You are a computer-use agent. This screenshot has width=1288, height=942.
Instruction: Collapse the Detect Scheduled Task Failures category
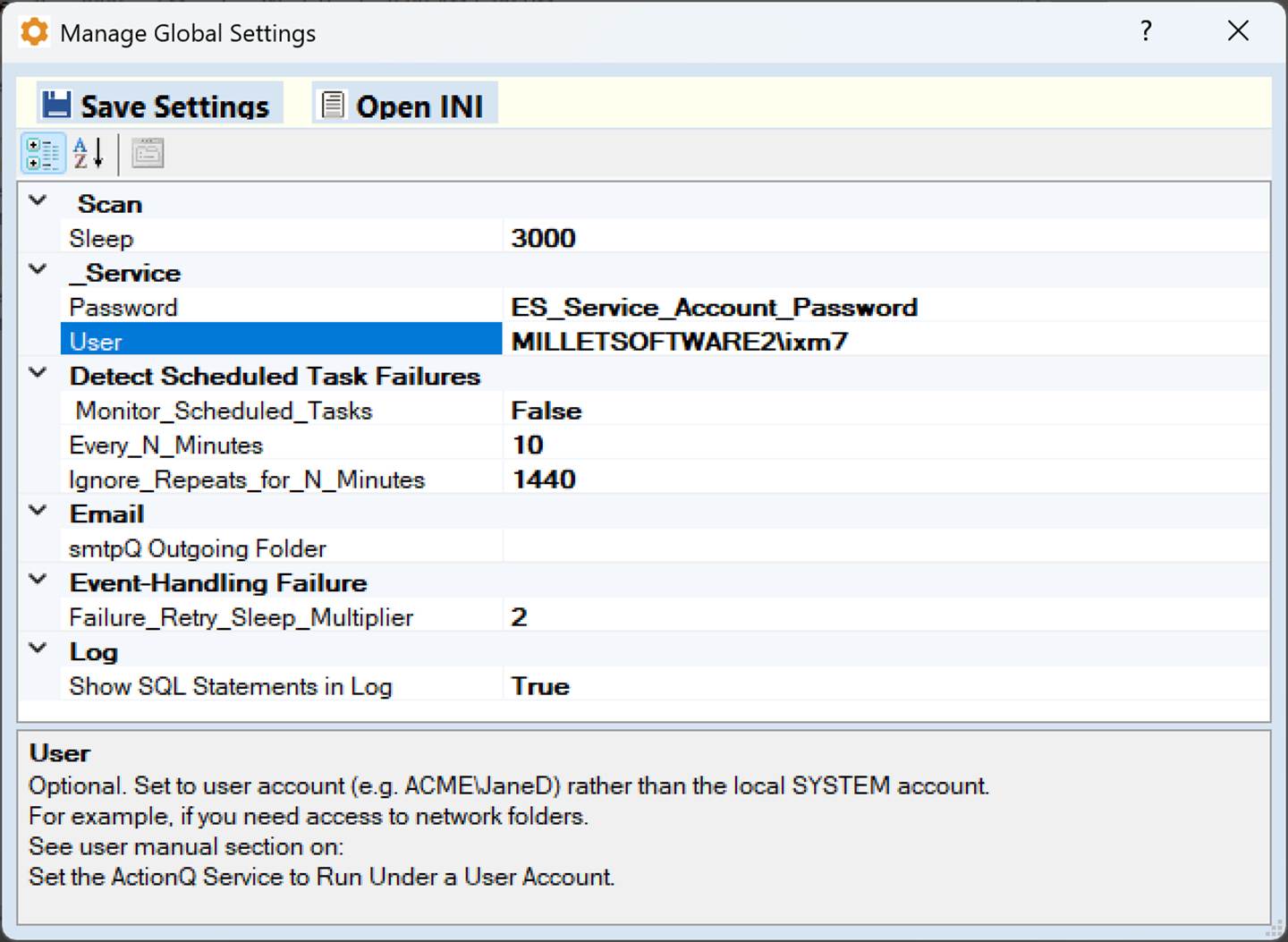[38, 373]
